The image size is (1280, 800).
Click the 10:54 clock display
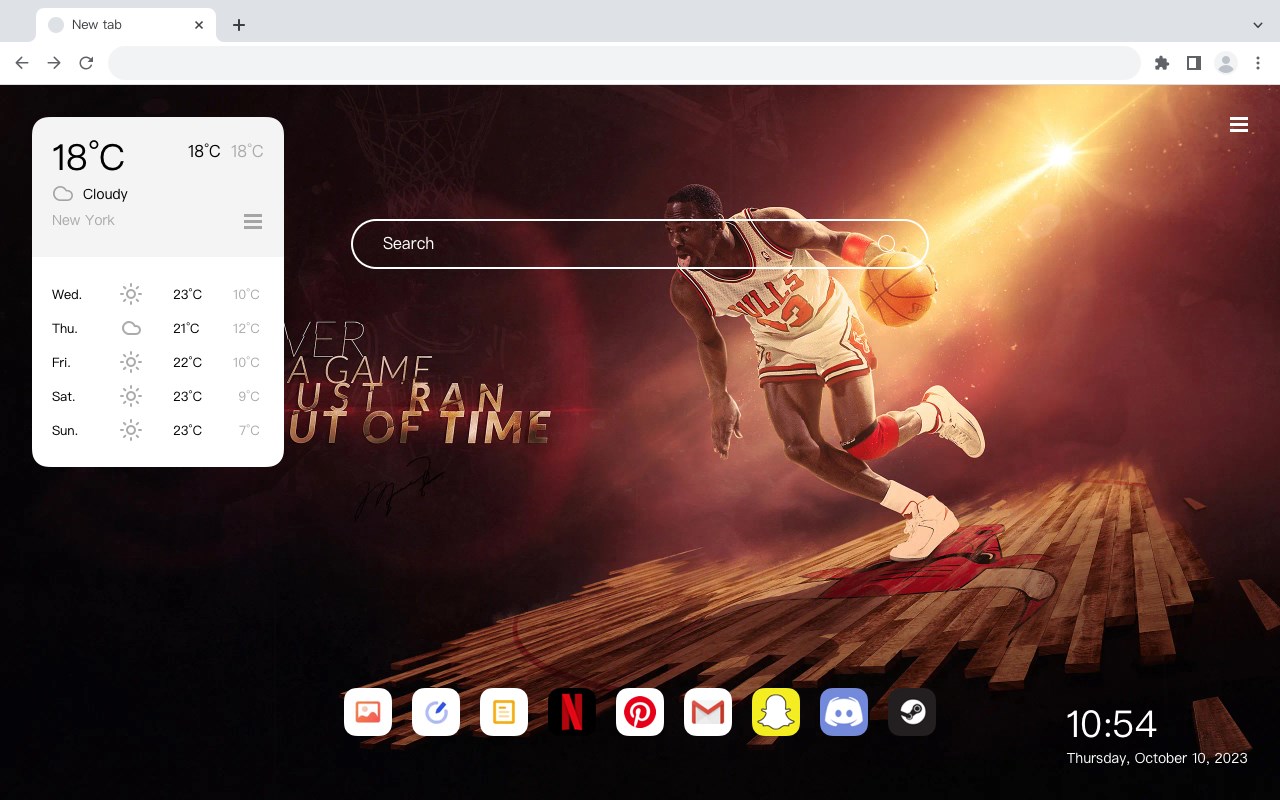pyautogui.click(x=1111, y=724)
